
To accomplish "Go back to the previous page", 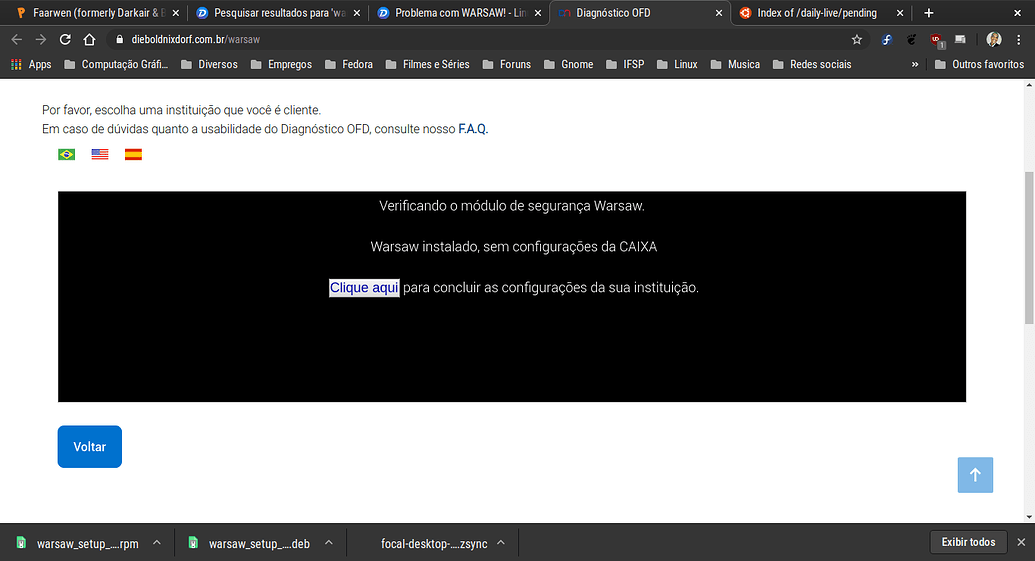I will (17, 40).
